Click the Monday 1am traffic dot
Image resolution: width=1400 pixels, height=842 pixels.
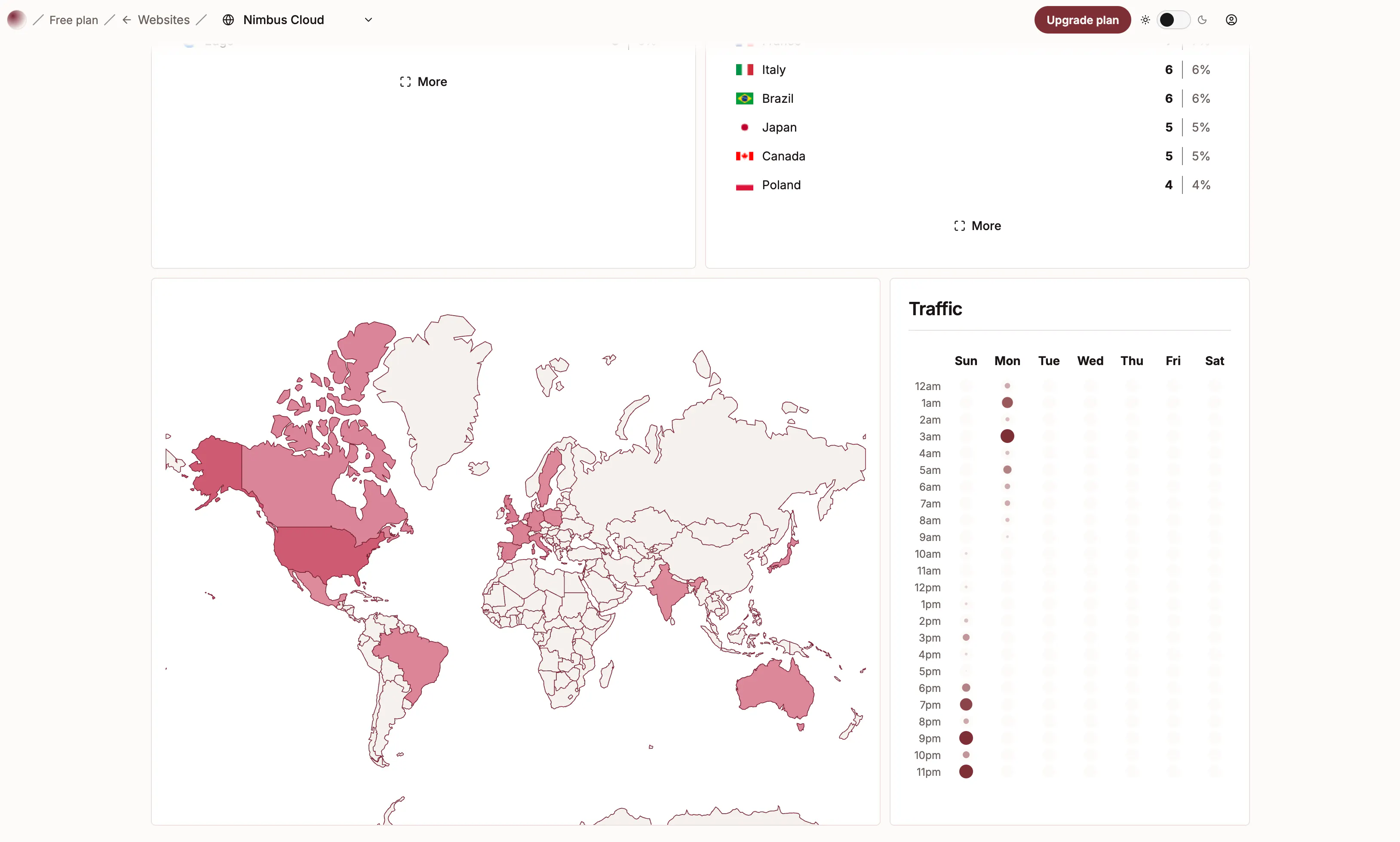click(x=1007, y=403)
